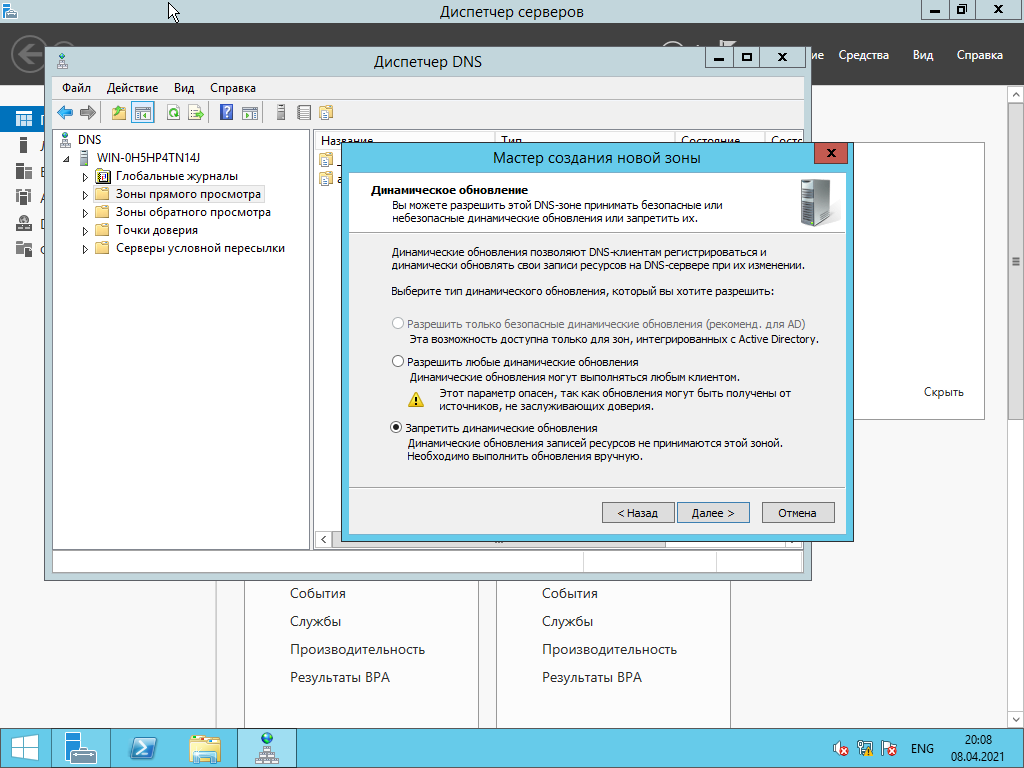Screen dimensions: 1024x768
Task: Expand Зоны прямого просмотра tree node
Action: [85, 195]
